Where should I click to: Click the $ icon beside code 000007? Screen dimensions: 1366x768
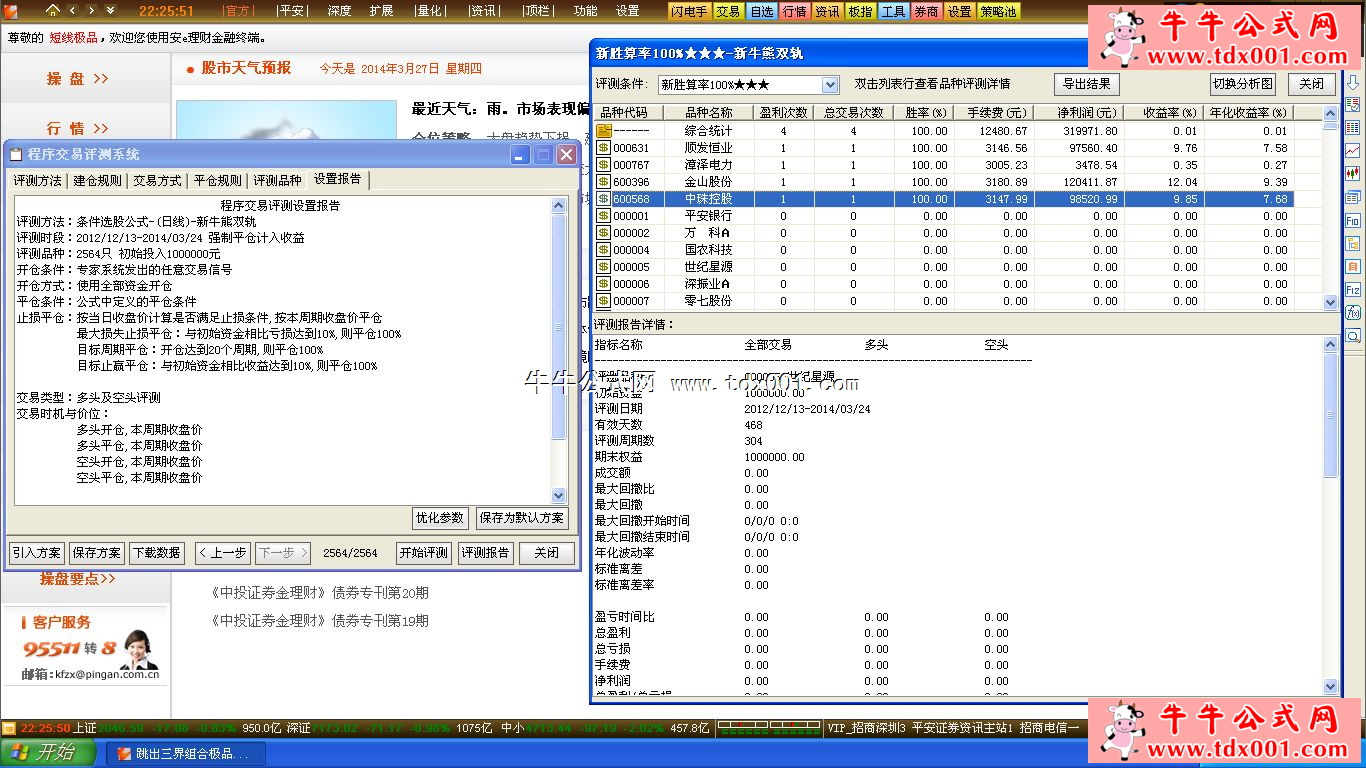(603, 300)
